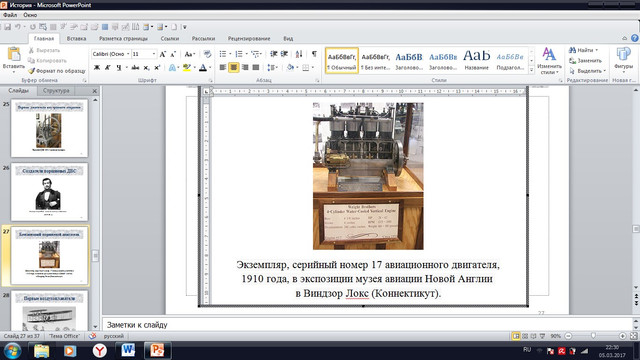This screenshot has height=360, width=640.
Task: Apply the Подзаголовок style
Action: pyautogui.click(x=510, y=60)
